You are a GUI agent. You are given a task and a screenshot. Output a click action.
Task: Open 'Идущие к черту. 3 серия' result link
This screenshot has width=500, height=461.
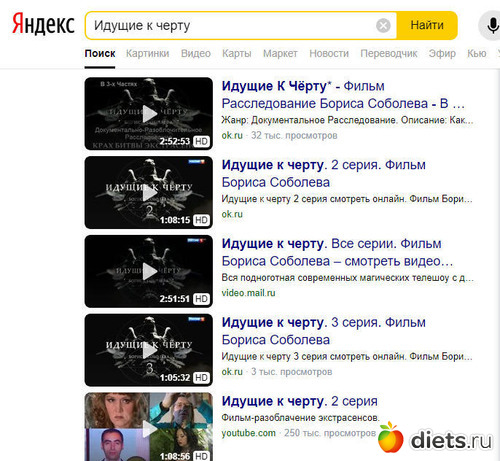[324, 331]
